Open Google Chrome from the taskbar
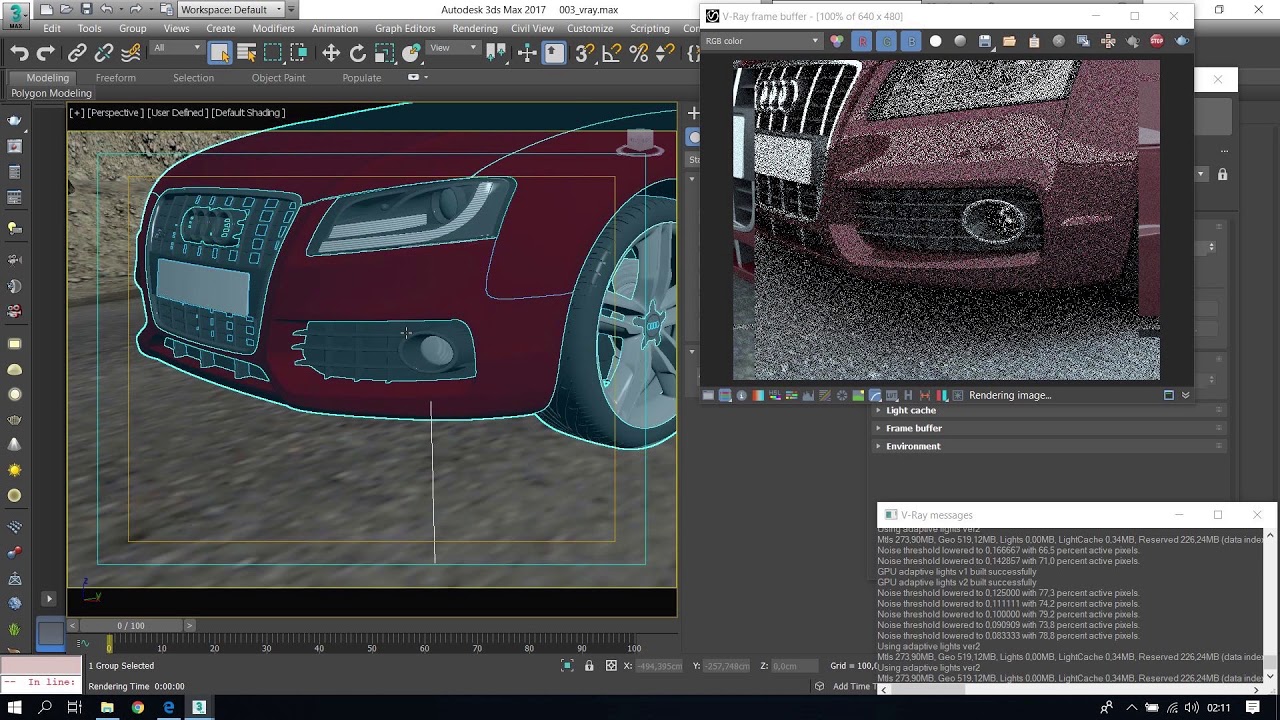 137,707
